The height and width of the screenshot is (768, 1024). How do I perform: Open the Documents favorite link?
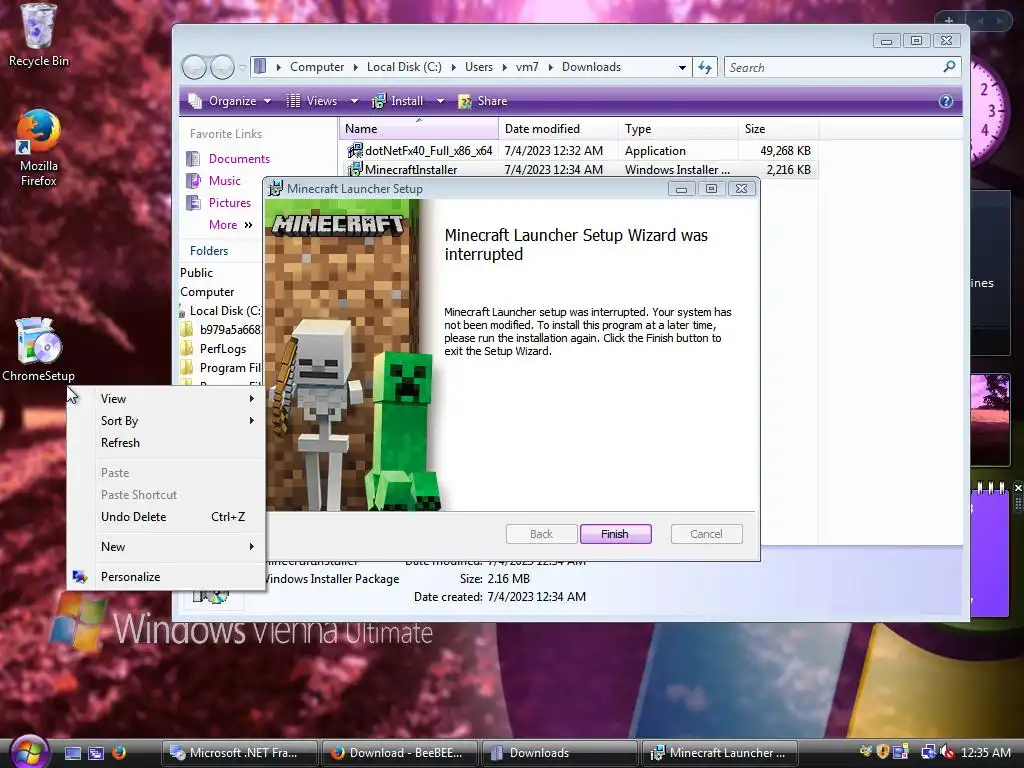pos(239,159)
